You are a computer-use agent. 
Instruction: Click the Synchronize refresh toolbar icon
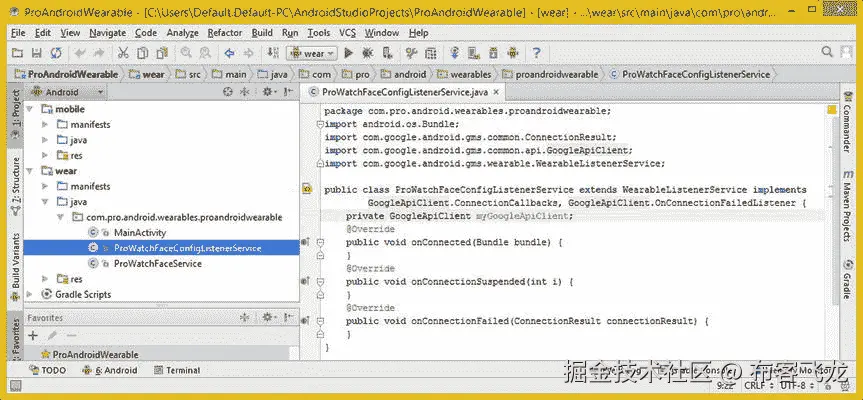[x=56, y=53]
